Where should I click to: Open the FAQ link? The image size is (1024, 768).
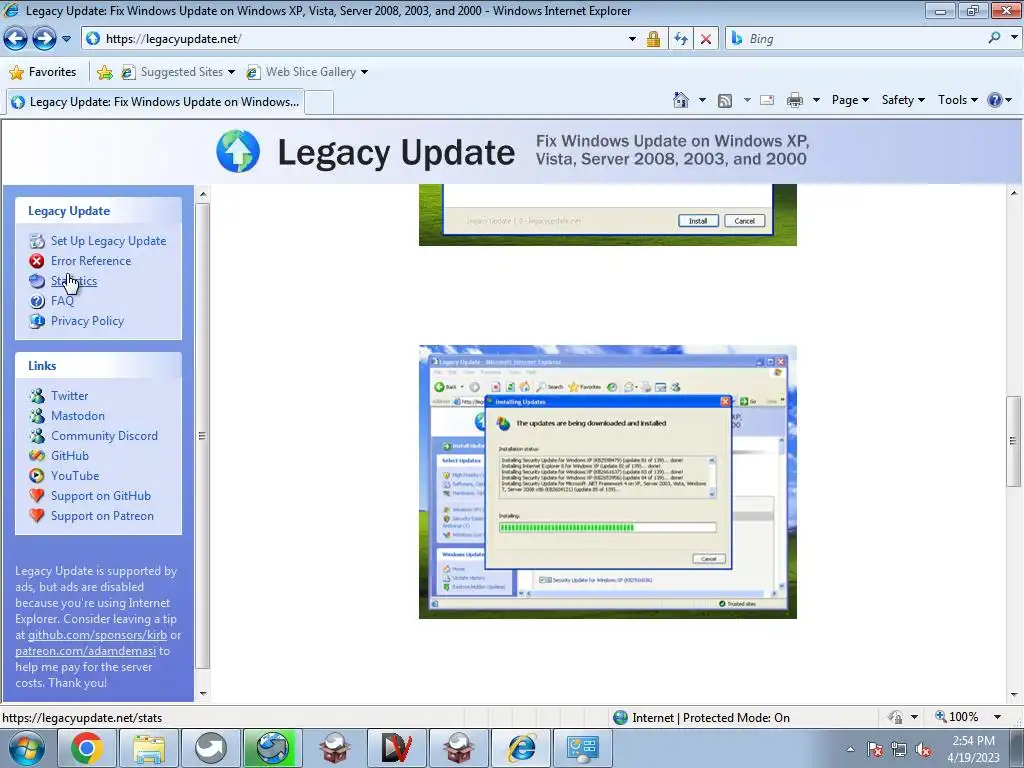click(62, 301)
